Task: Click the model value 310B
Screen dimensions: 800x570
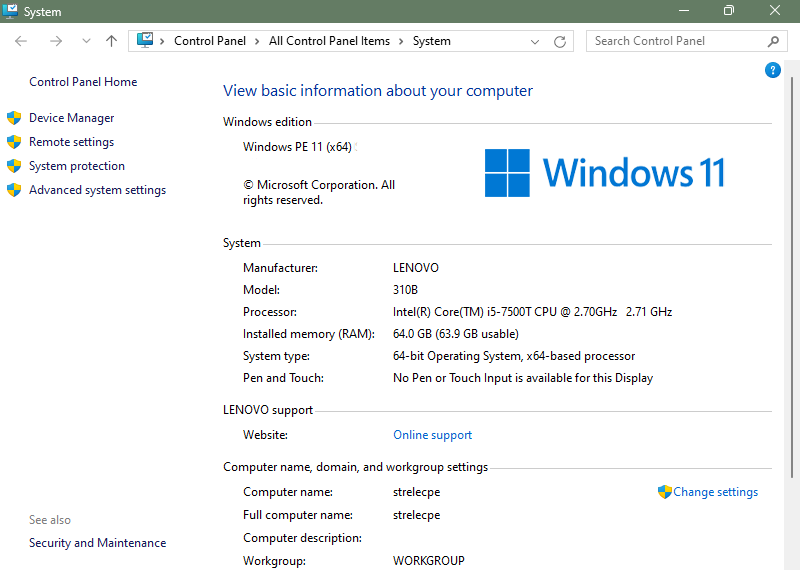Action: [x=405, y=290]
